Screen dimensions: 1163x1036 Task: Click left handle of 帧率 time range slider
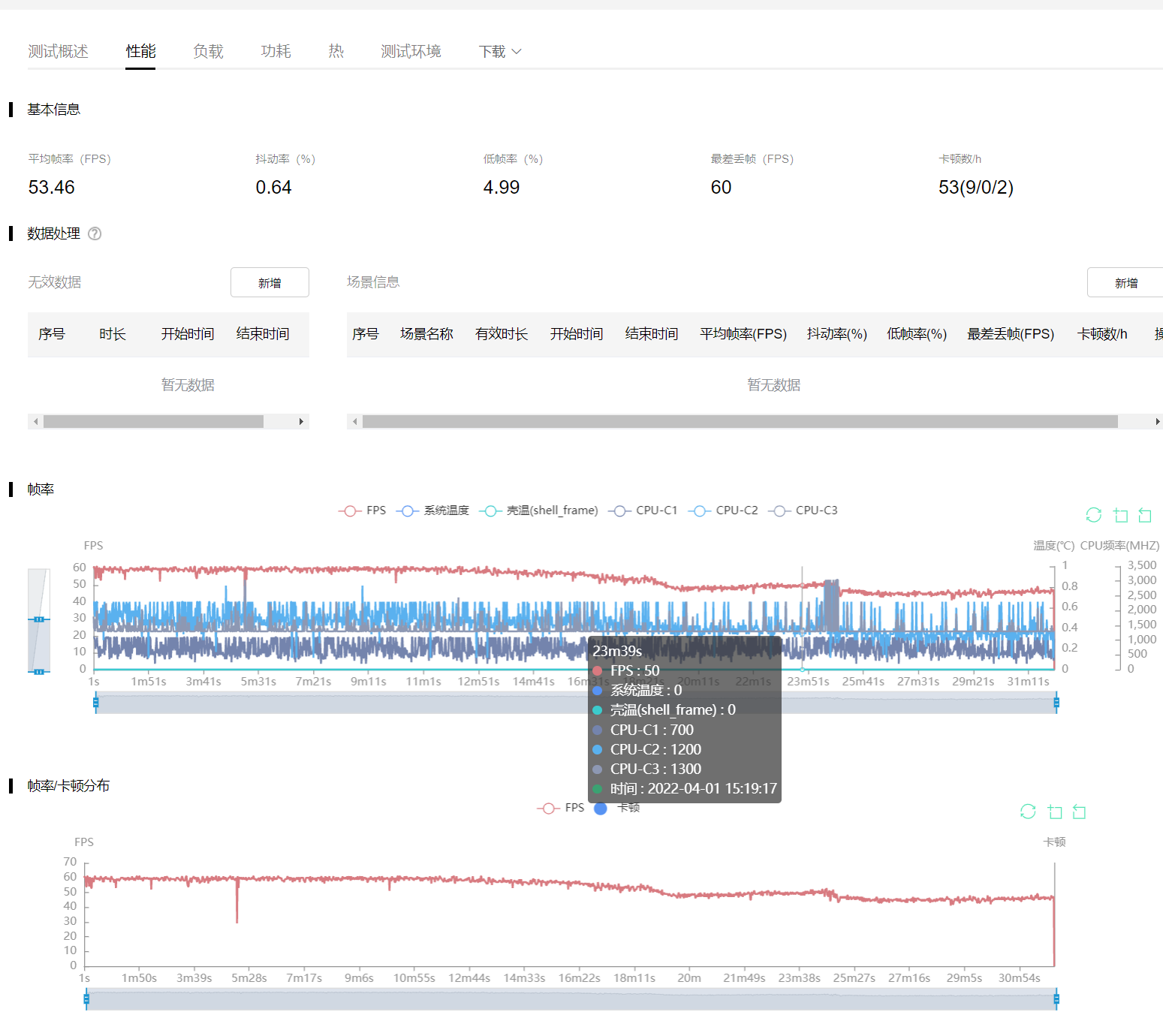point(96,703)
